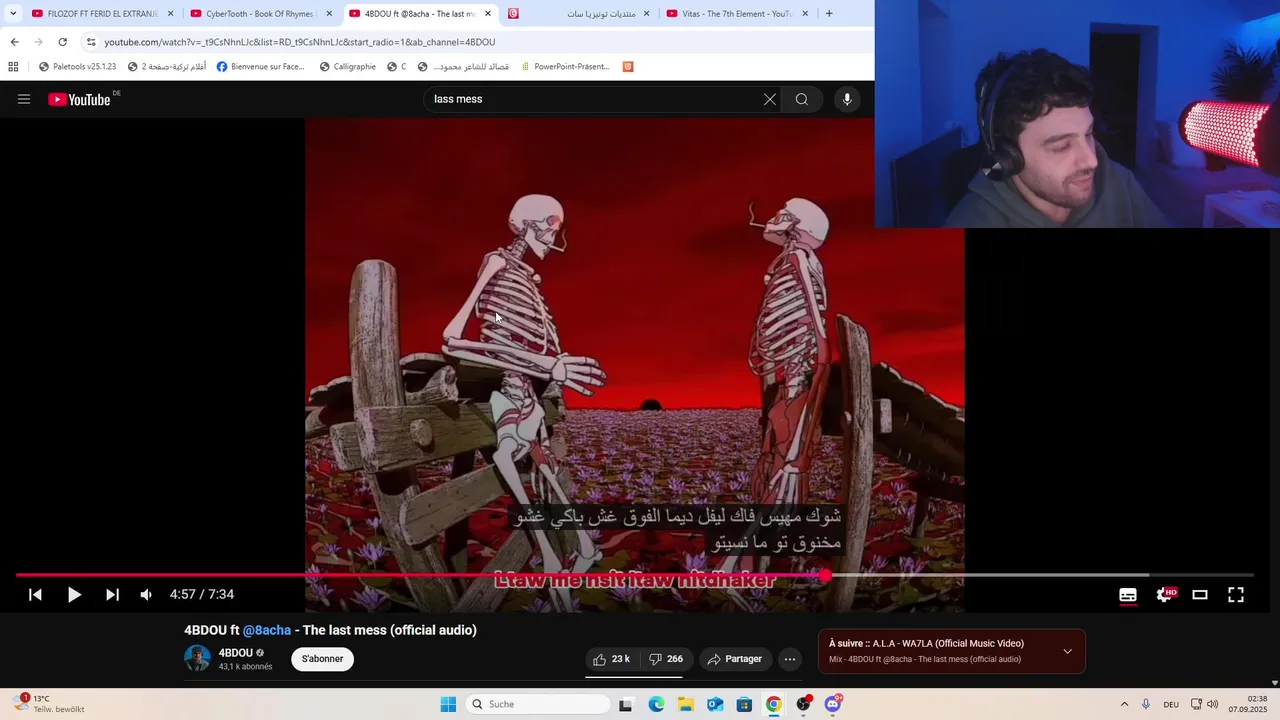Open File Explorer from taskbar
The width and height of the screenshot is (1280, 720).
(686, 704)
